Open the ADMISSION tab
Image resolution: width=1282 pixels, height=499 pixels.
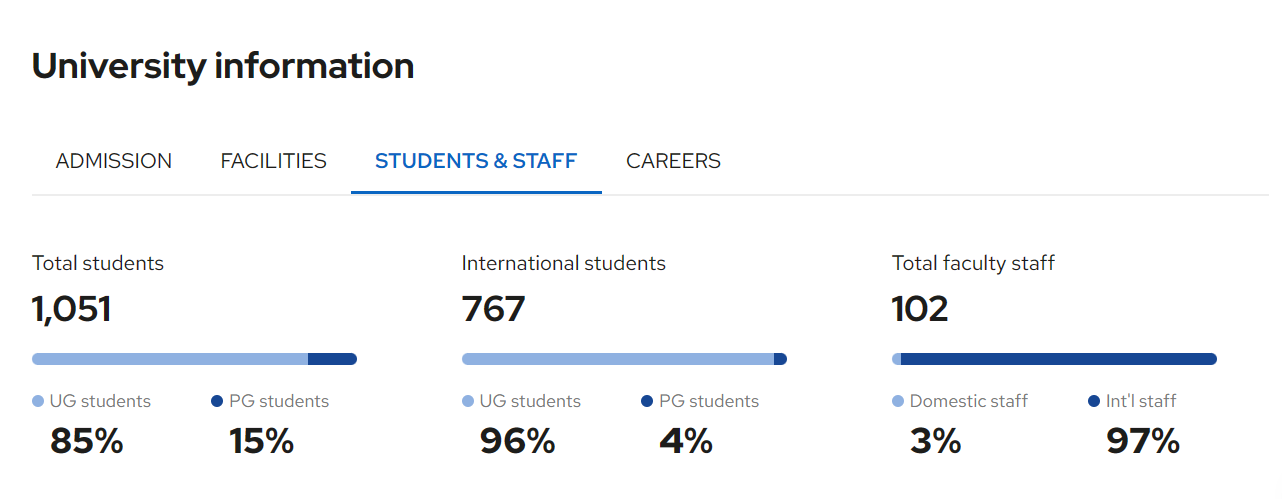(114, 161)
